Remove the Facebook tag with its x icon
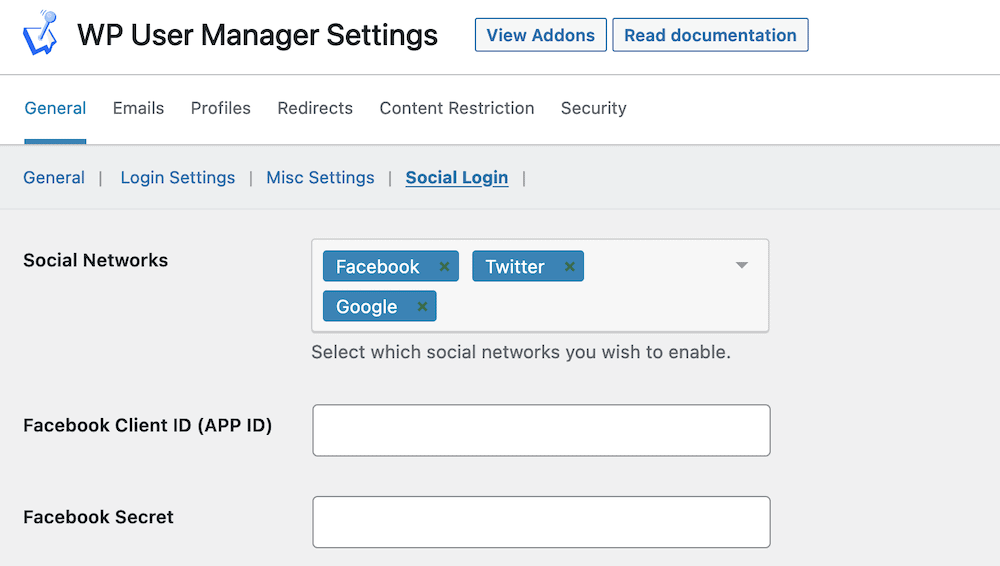This screenshot has width=1000, height=566. click(x=444, y=266)
